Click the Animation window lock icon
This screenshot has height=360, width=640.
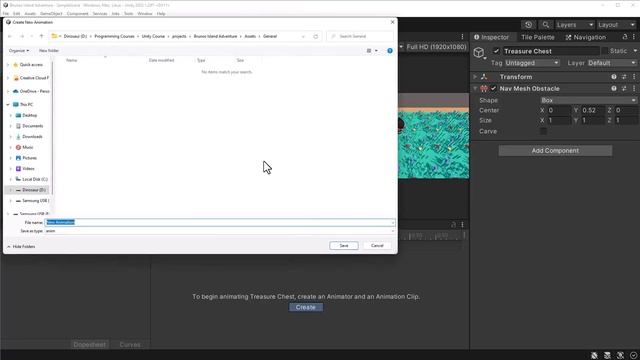pos(453,224)
